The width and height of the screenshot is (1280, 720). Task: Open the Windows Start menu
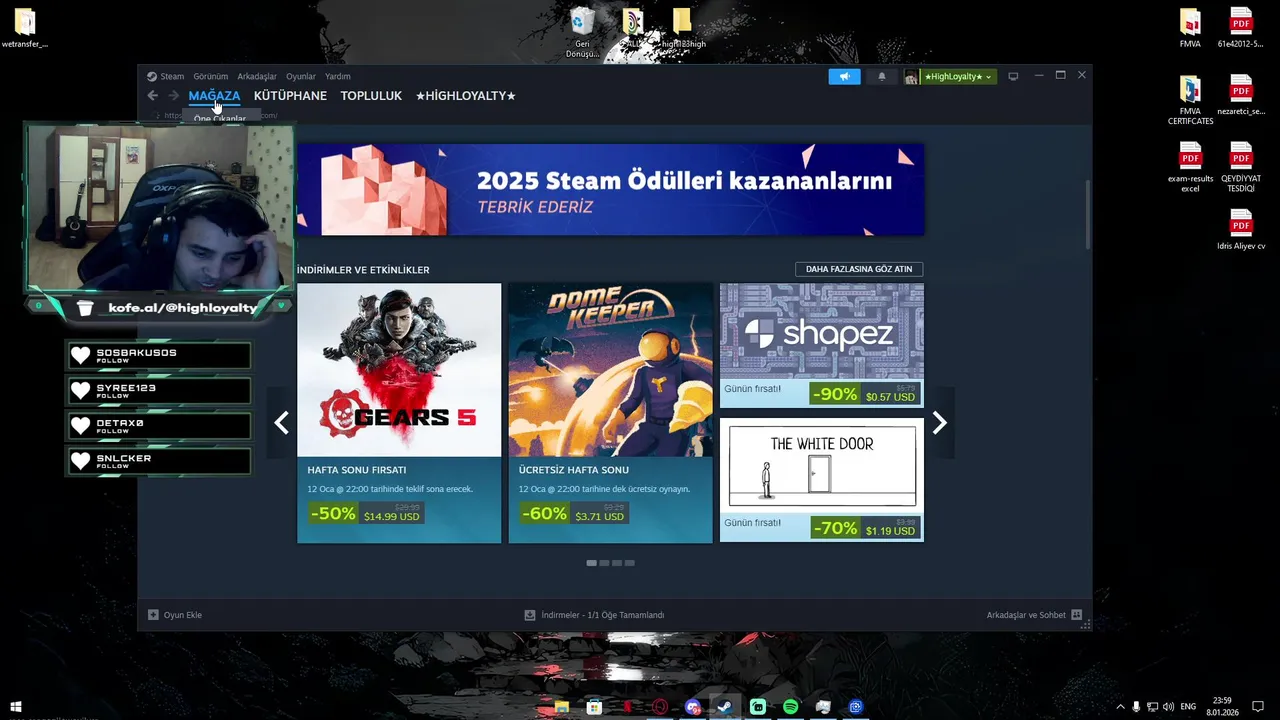point(16,707)
